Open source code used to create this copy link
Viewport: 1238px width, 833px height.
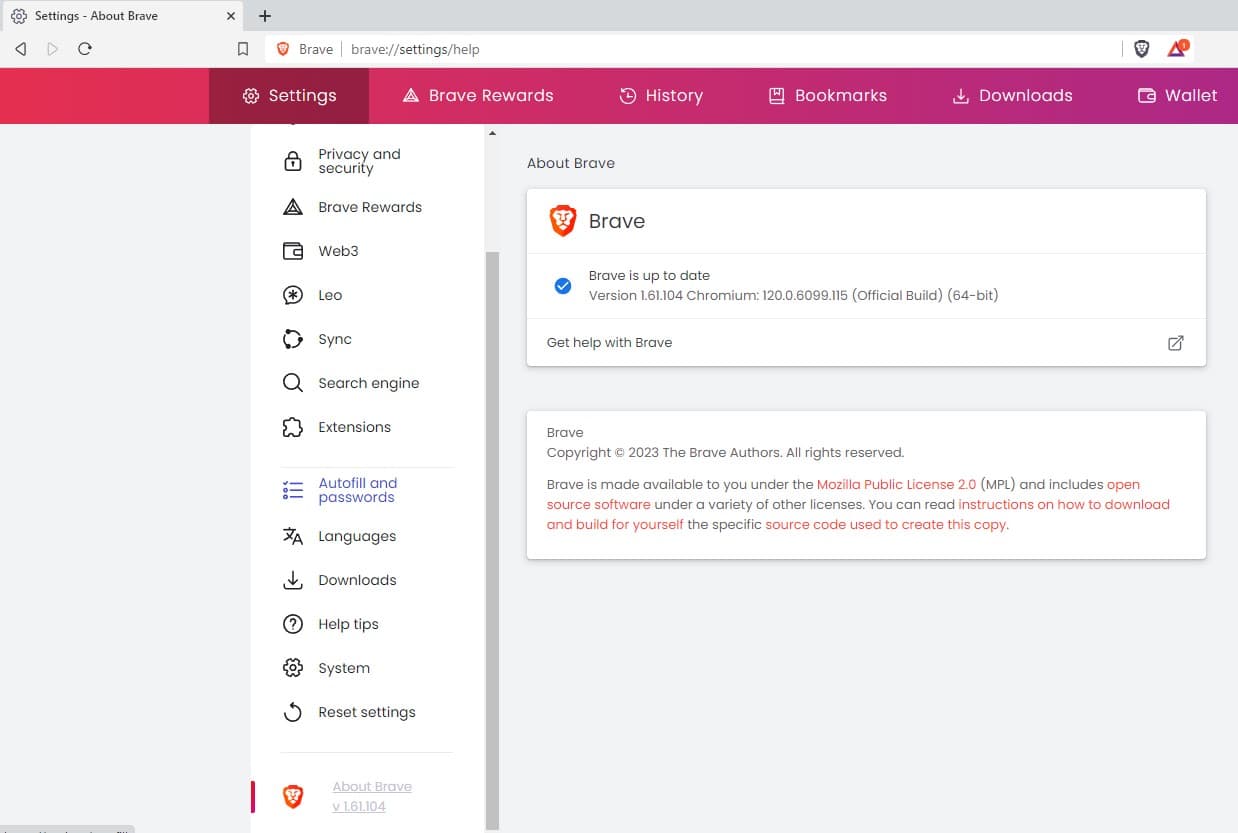click(x=886, y=524)
